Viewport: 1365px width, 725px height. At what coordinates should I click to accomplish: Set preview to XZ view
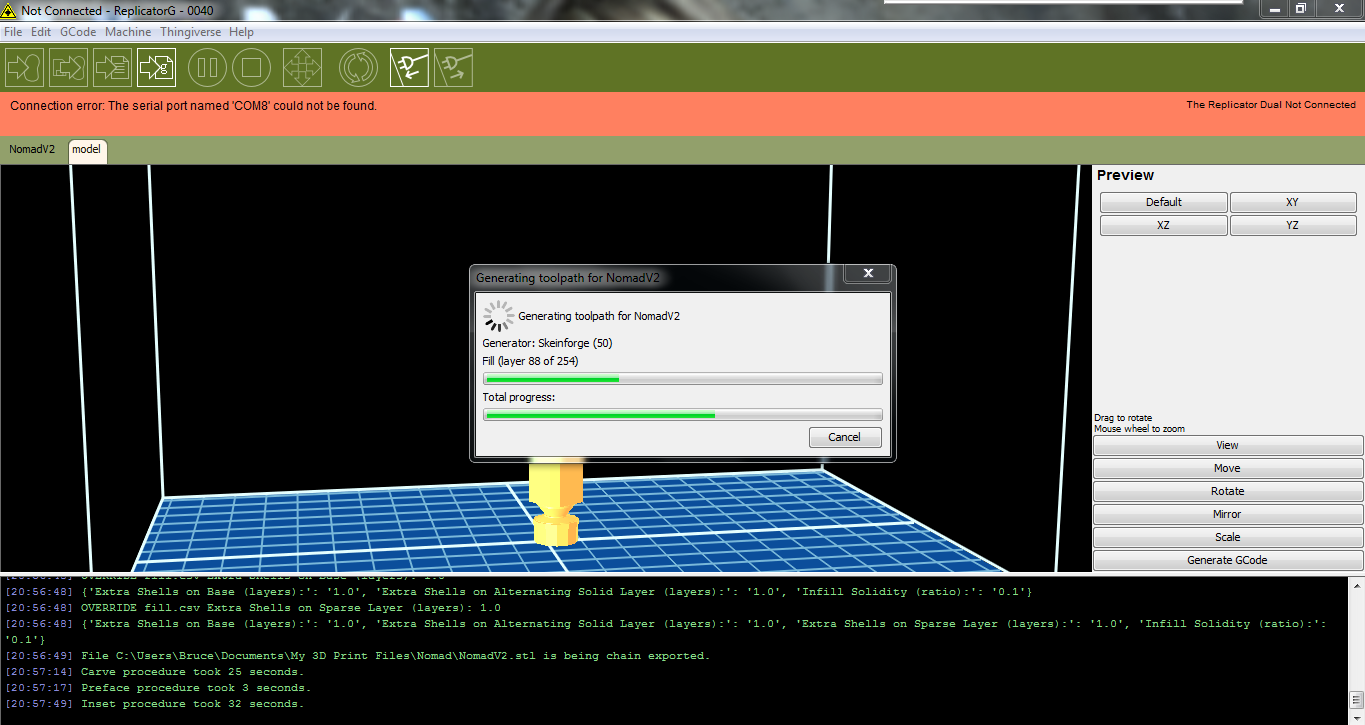1164,225
